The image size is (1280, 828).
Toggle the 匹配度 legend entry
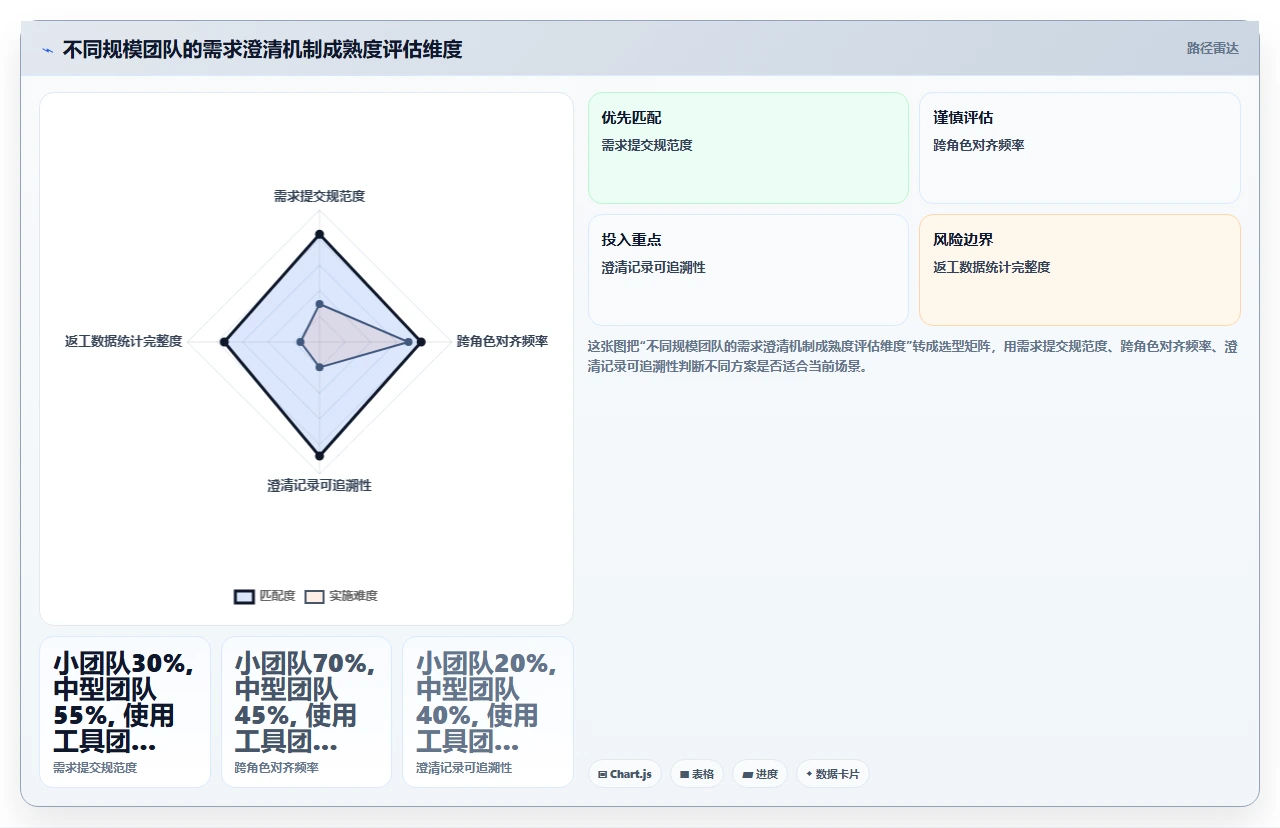(264, 596)
